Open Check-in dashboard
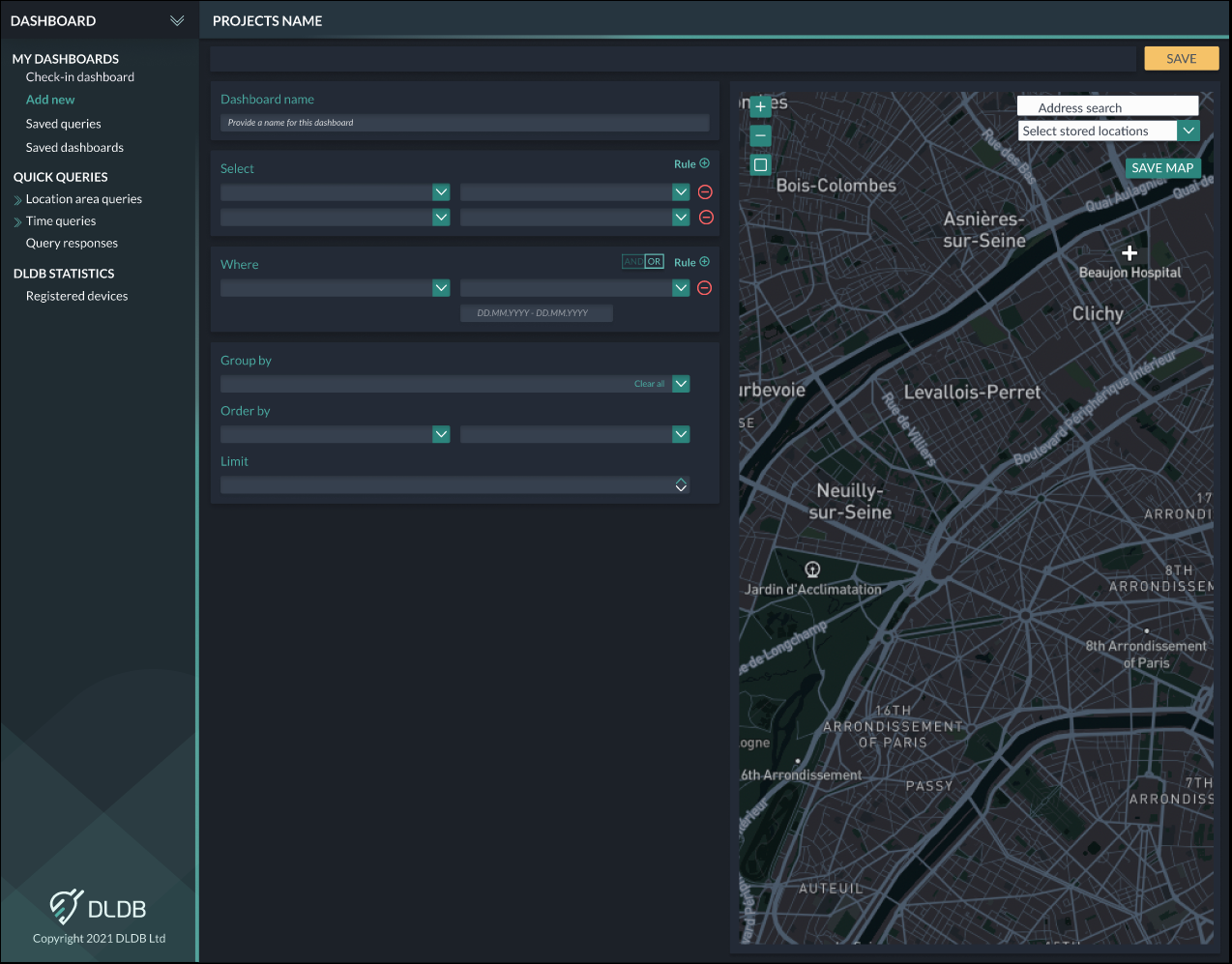This screenshot has height=964, width=1232. [80, 77]
